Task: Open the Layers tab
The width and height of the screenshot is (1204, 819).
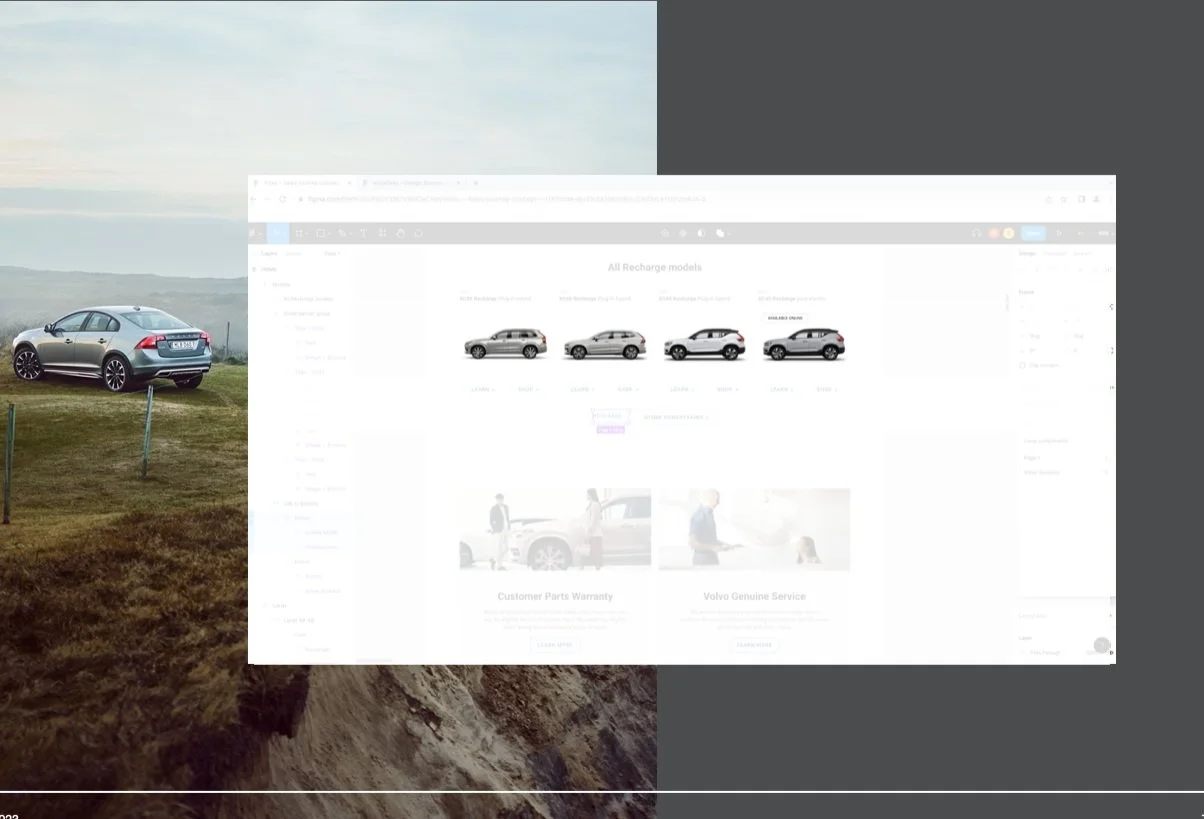Action: pos(269,253)
